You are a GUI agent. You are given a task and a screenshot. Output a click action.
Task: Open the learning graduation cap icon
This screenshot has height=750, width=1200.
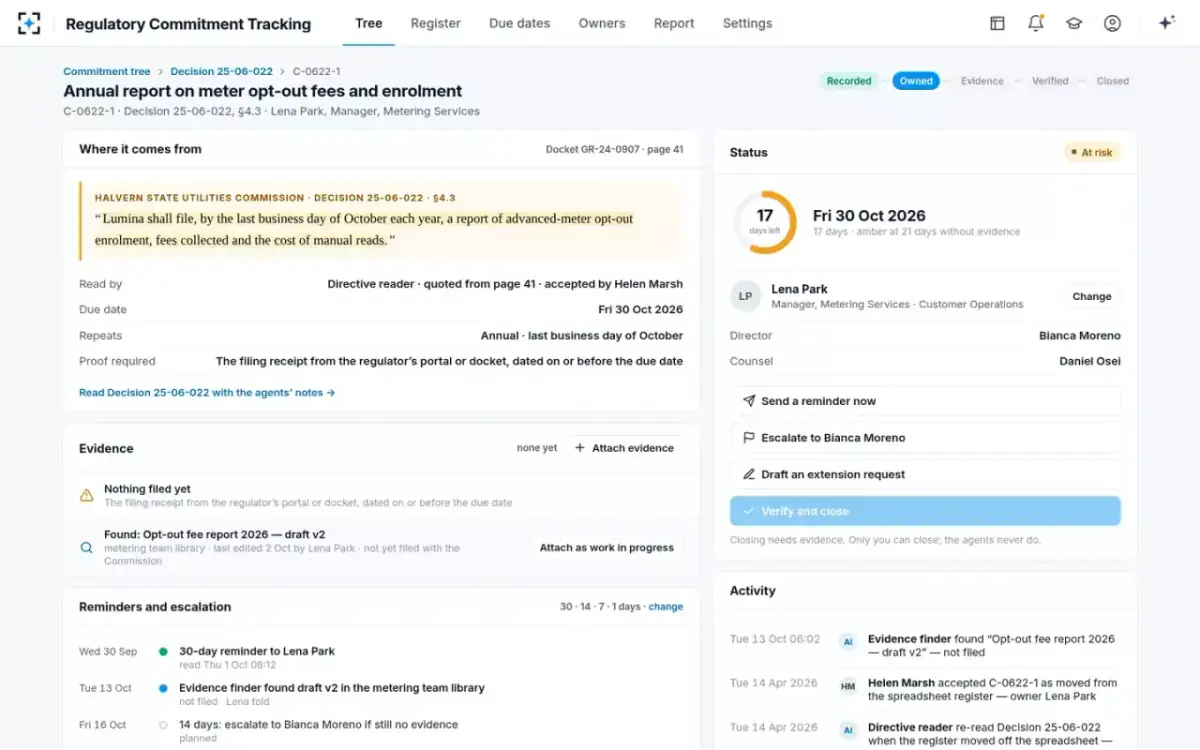tap(1074, 23)
